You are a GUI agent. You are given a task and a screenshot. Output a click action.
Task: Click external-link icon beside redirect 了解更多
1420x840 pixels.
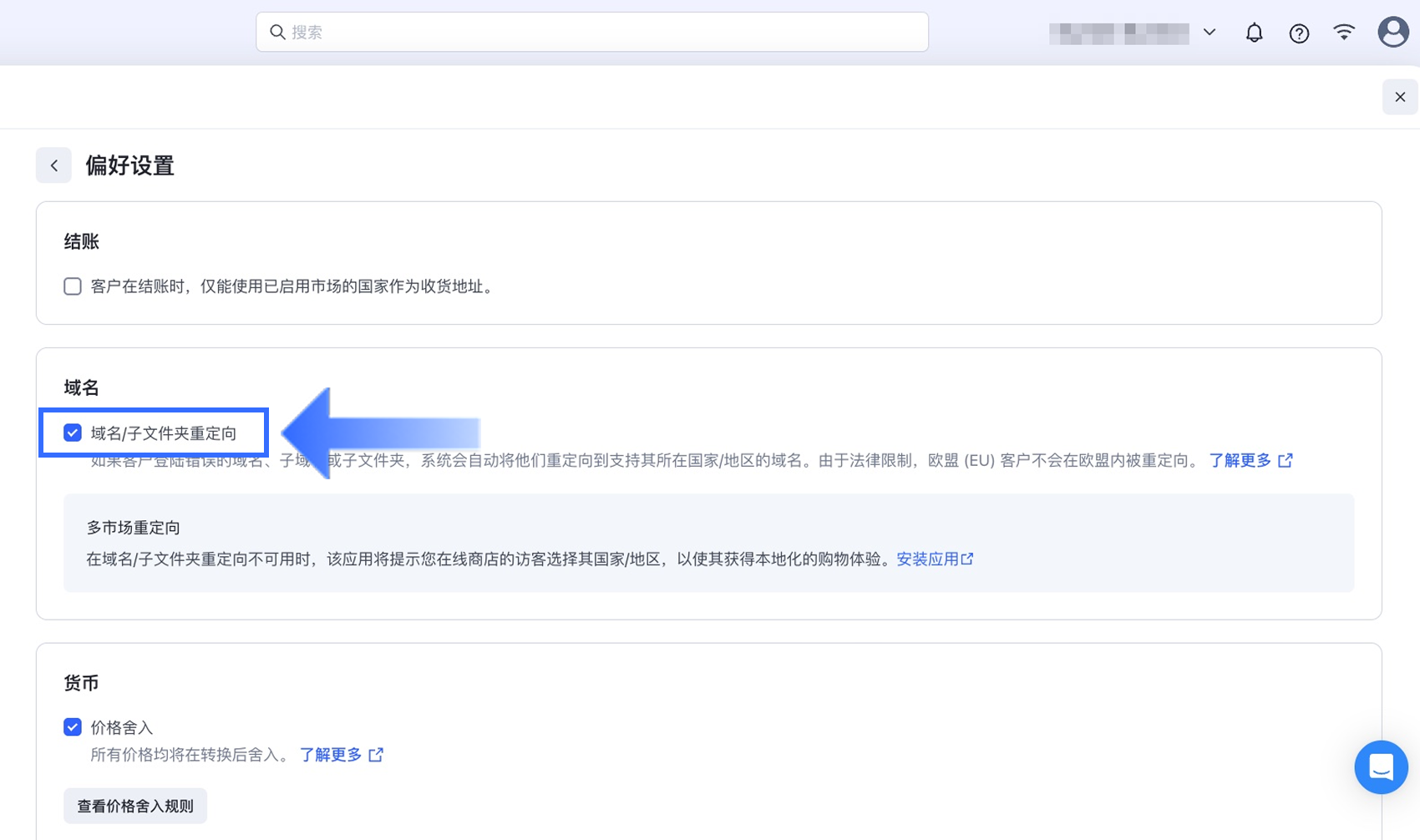tap(1286, 459)
